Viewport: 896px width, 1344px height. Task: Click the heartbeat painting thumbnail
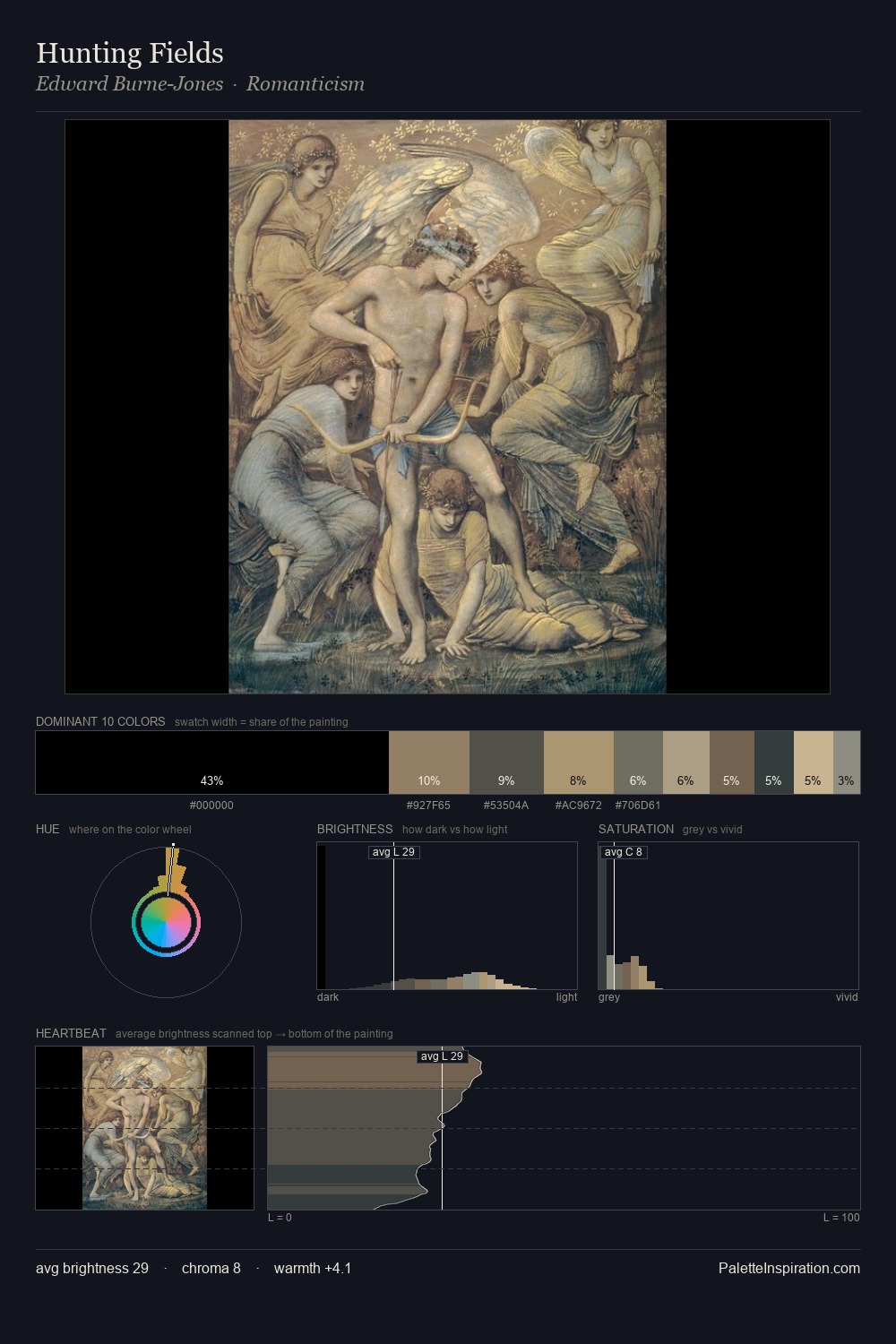144,1128
